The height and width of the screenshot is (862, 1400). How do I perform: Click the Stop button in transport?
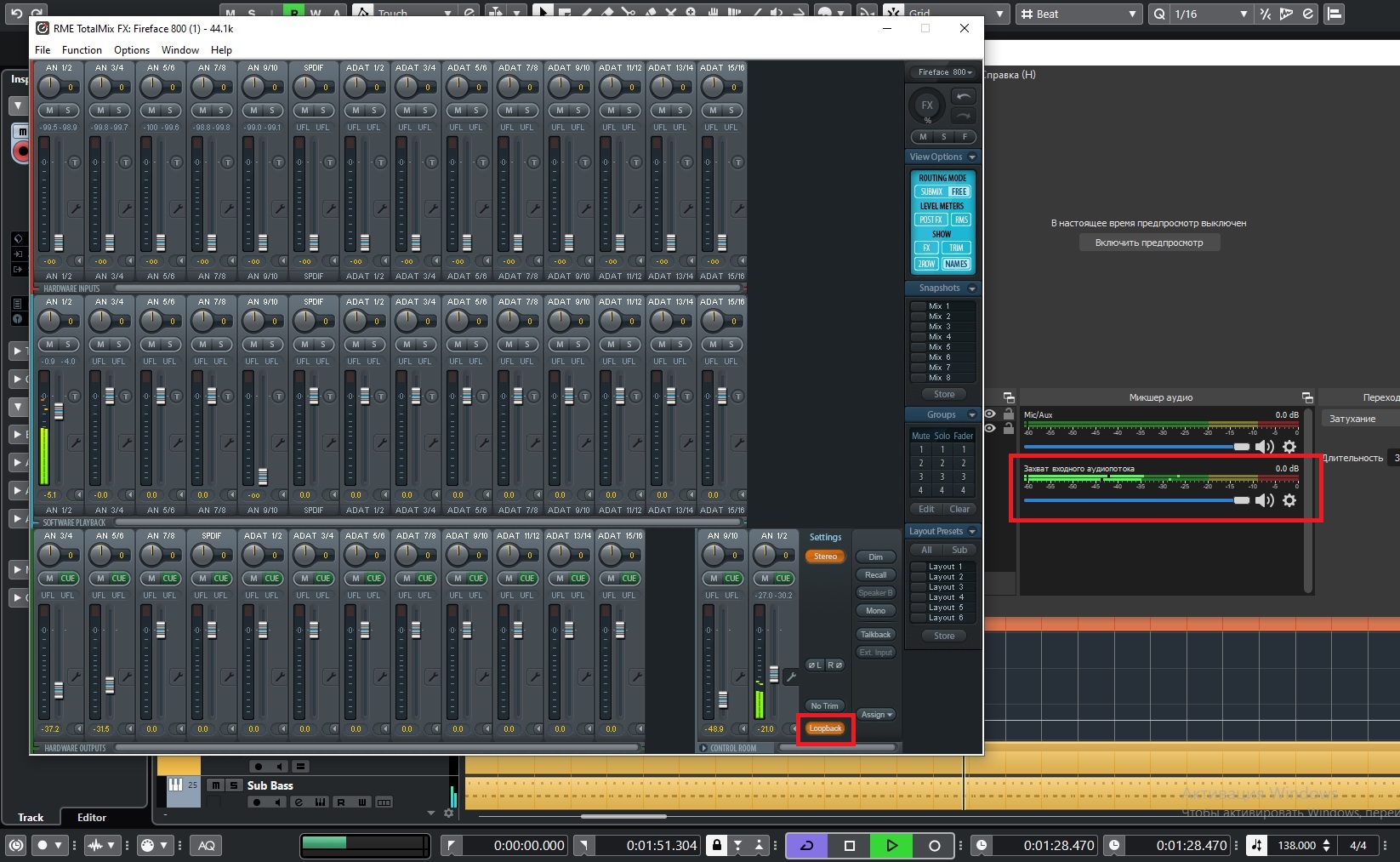[849, 845]
